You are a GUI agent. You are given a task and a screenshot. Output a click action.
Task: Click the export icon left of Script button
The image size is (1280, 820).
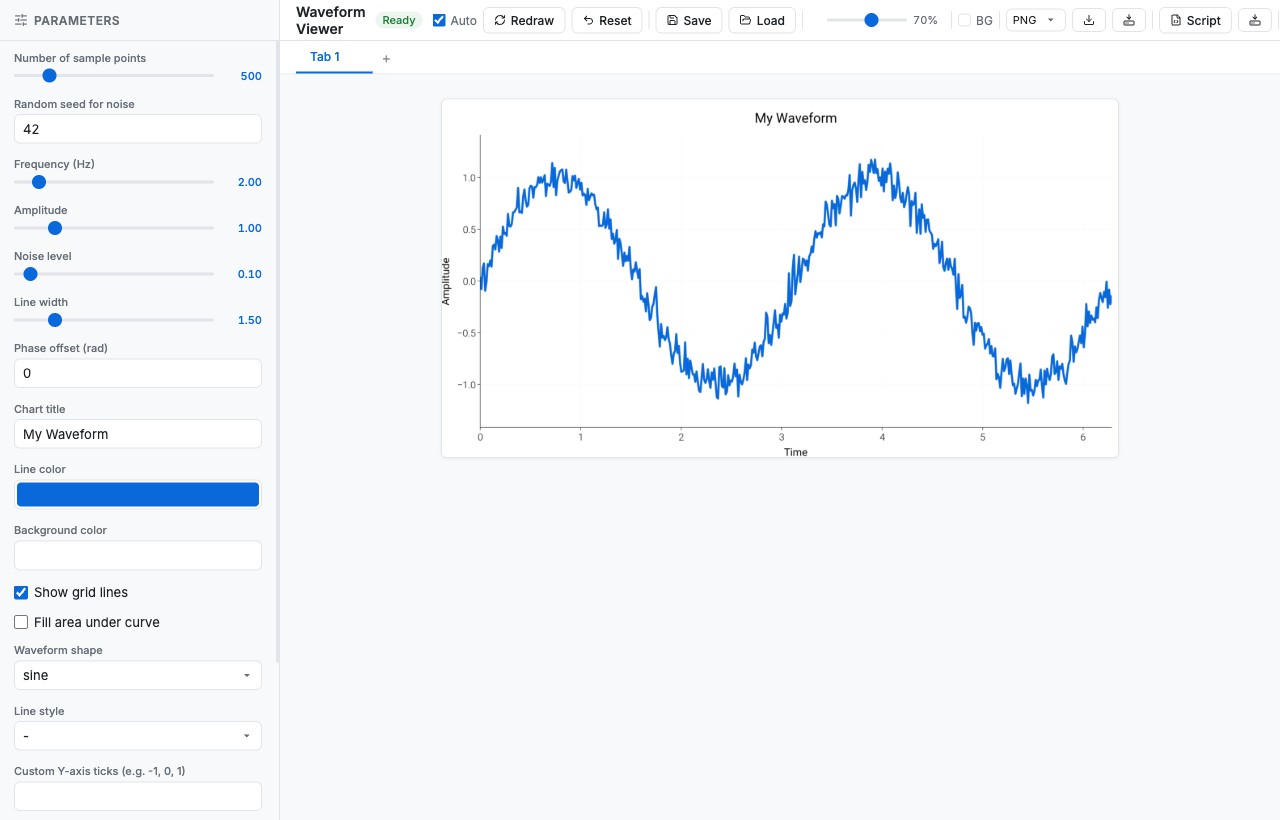click(x=1129, y=20)
